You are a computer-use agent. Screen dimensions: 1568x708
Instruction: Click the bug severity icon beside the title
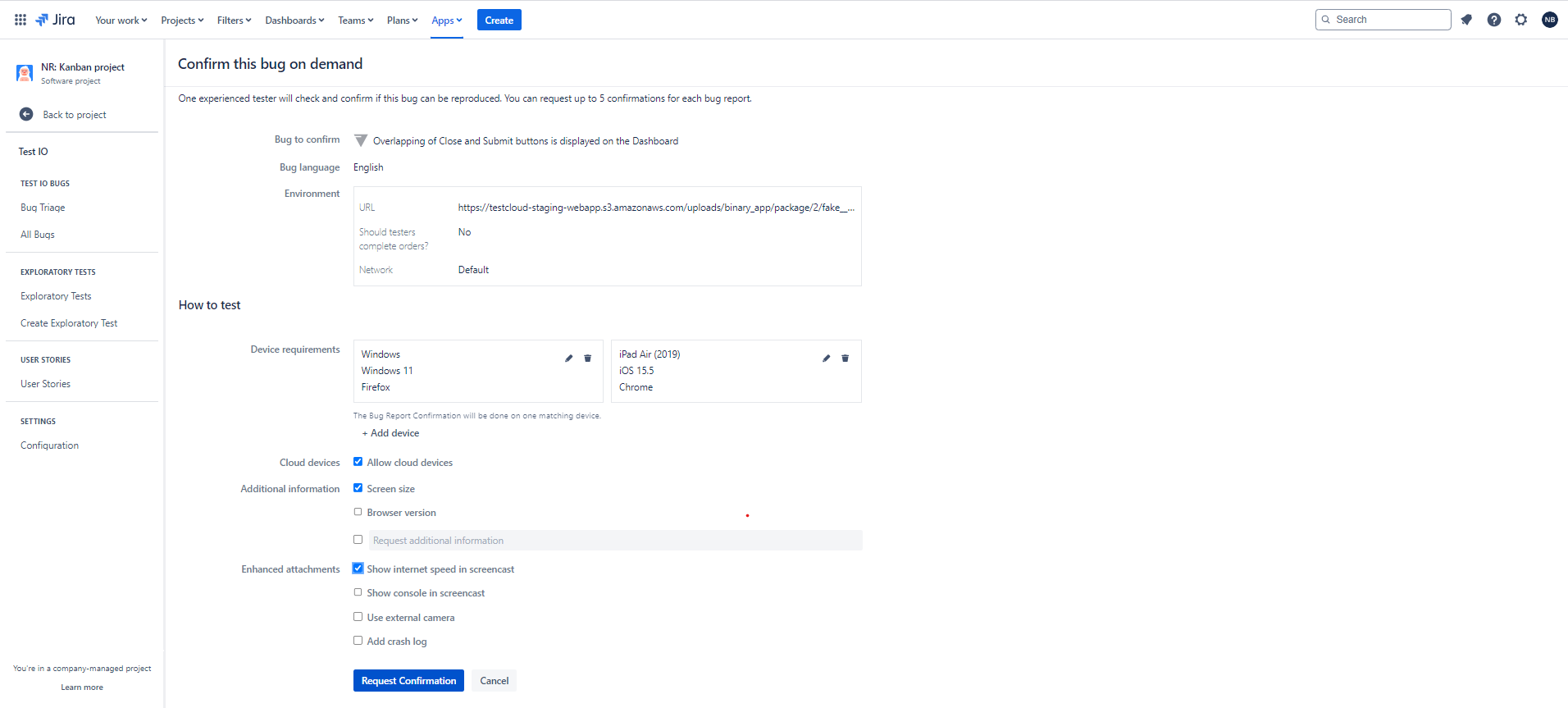(361, 140)
